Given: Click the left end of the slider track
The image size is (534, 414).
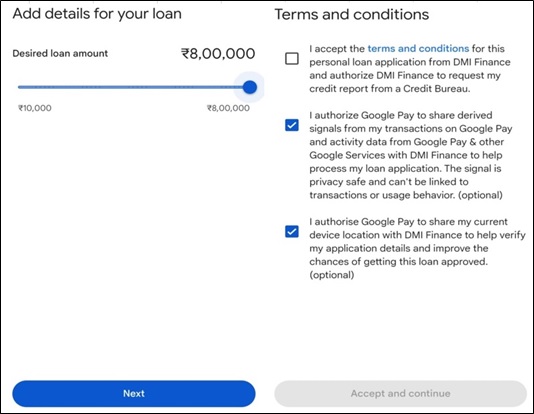Looking at the screenshot, I should (x=20, y=87).
